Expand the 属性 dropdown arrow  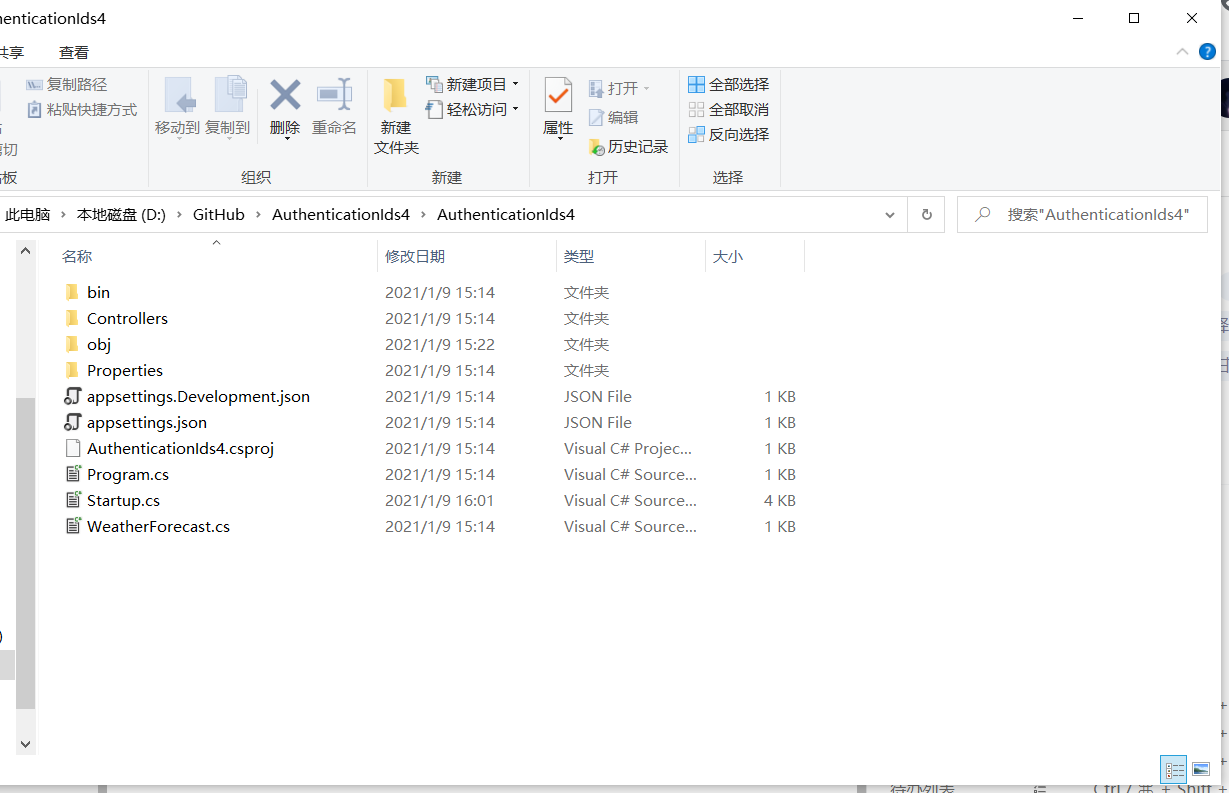click(559, 139)
